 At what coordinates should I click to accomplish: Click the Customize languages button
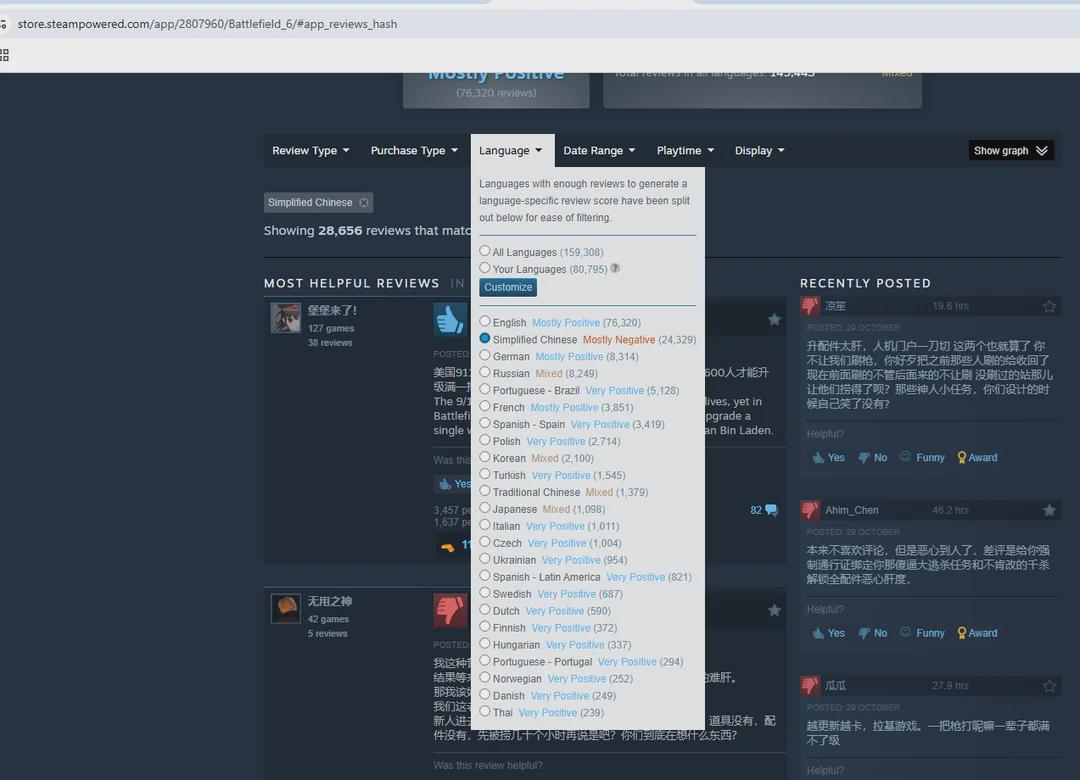pyautogui.click(x=508, y=287)
